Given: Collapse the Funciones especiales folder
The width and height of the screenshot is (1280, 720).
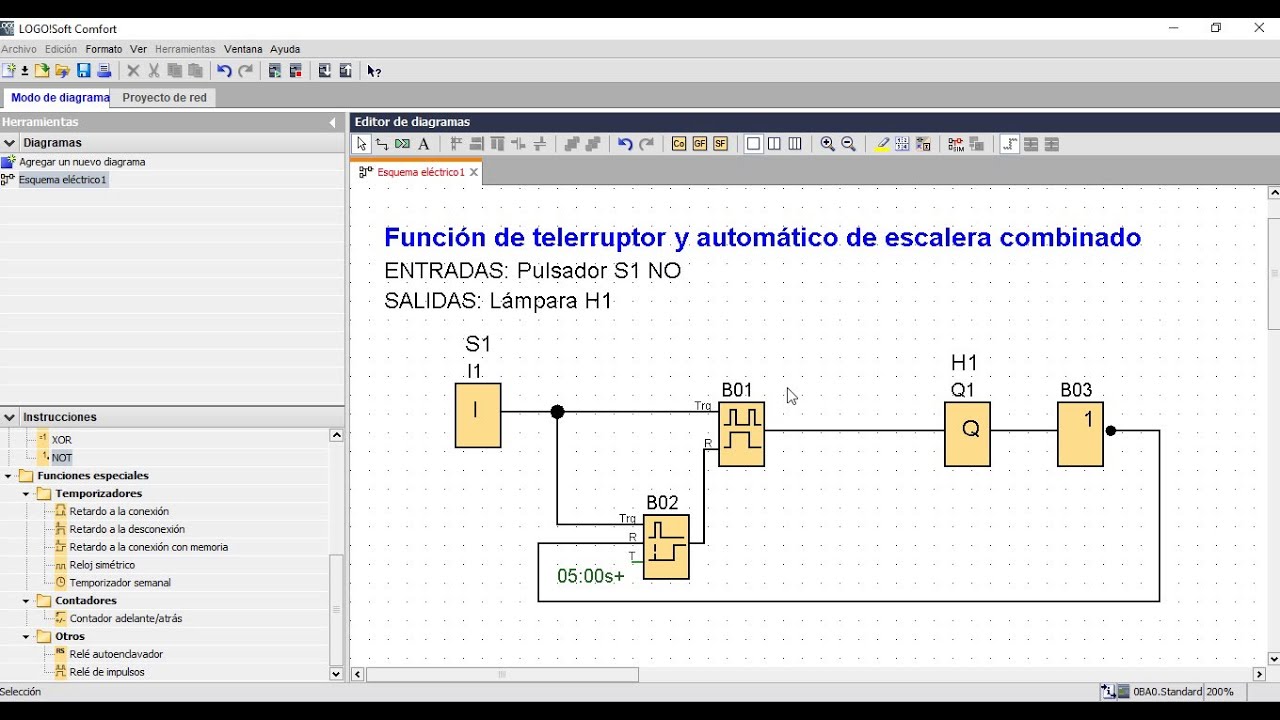Looking at the screenshot, I should pos(8,476).
